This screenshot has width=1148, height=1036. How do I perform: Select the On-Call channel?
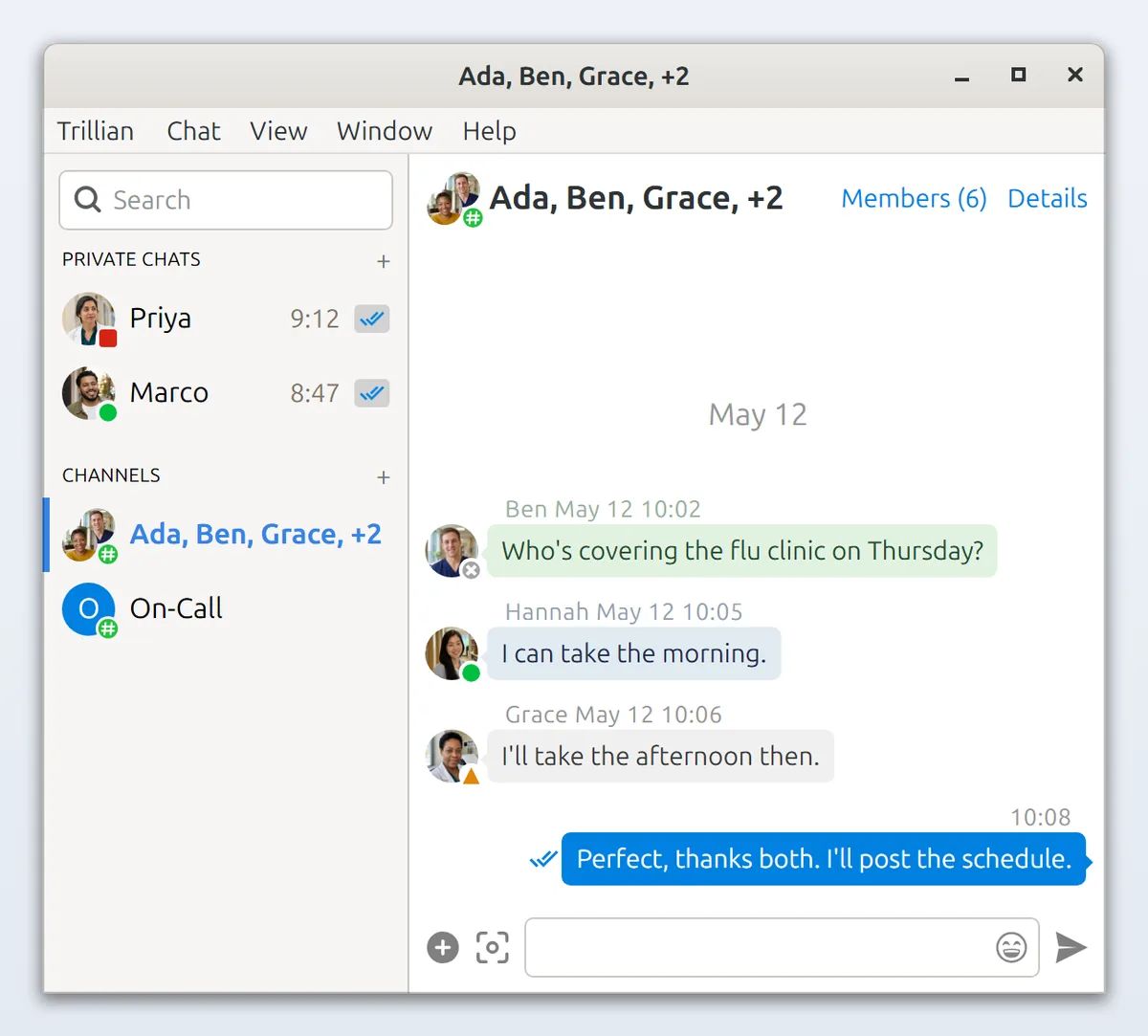pos(226,609)
